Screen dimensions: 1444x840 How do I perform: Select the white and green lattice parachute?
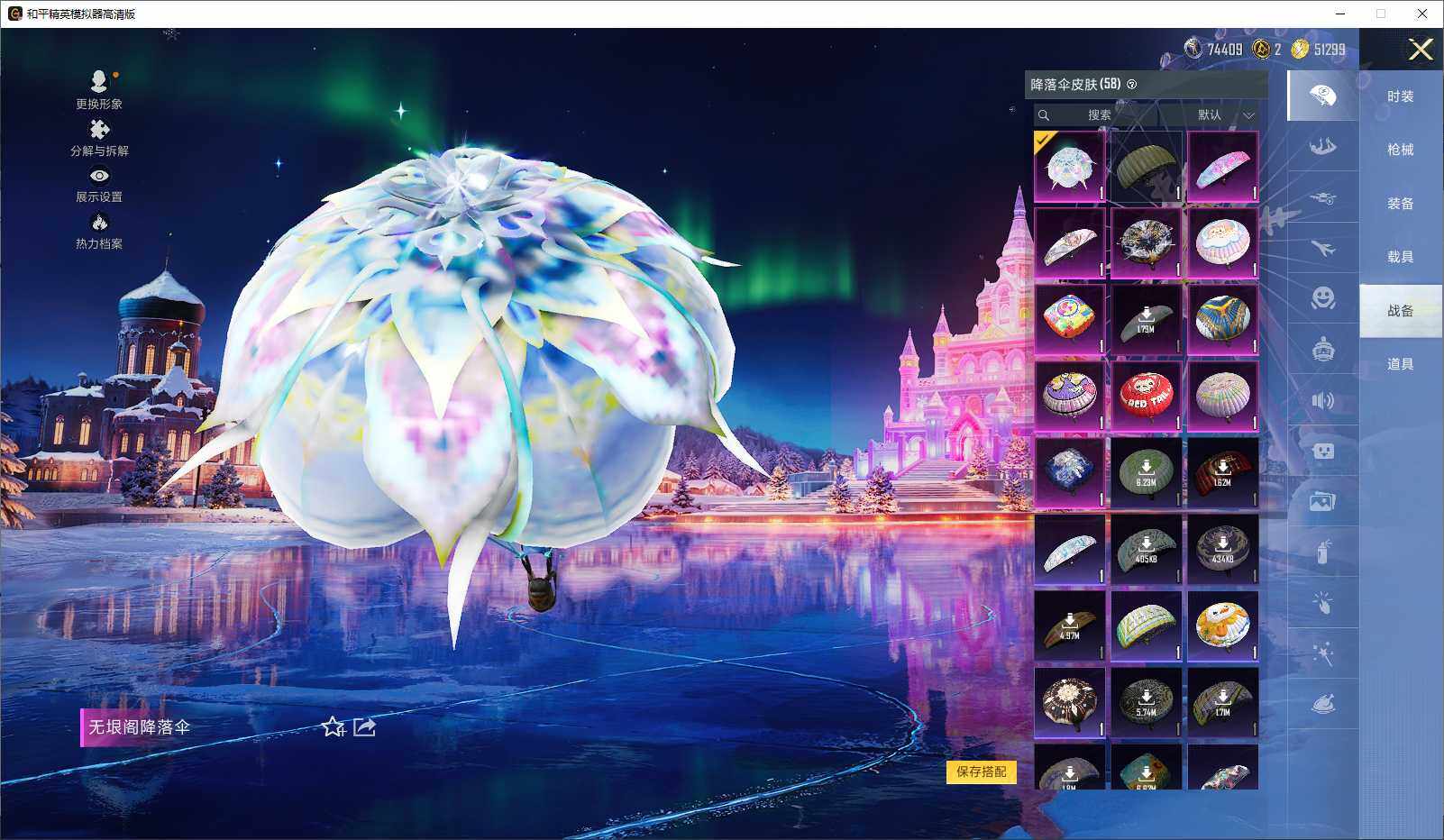pos(1147,626)
